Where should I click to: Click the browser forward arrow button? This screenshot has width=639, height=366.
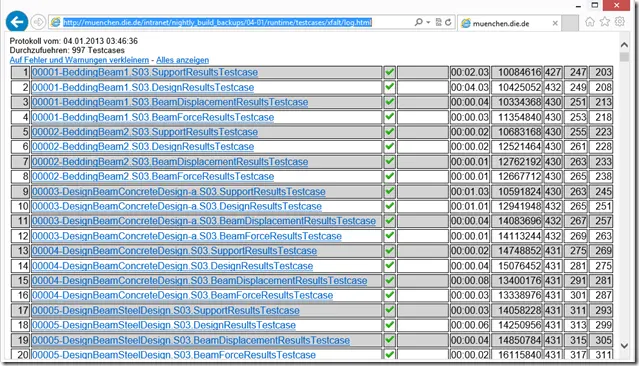(x=38, y=22)
